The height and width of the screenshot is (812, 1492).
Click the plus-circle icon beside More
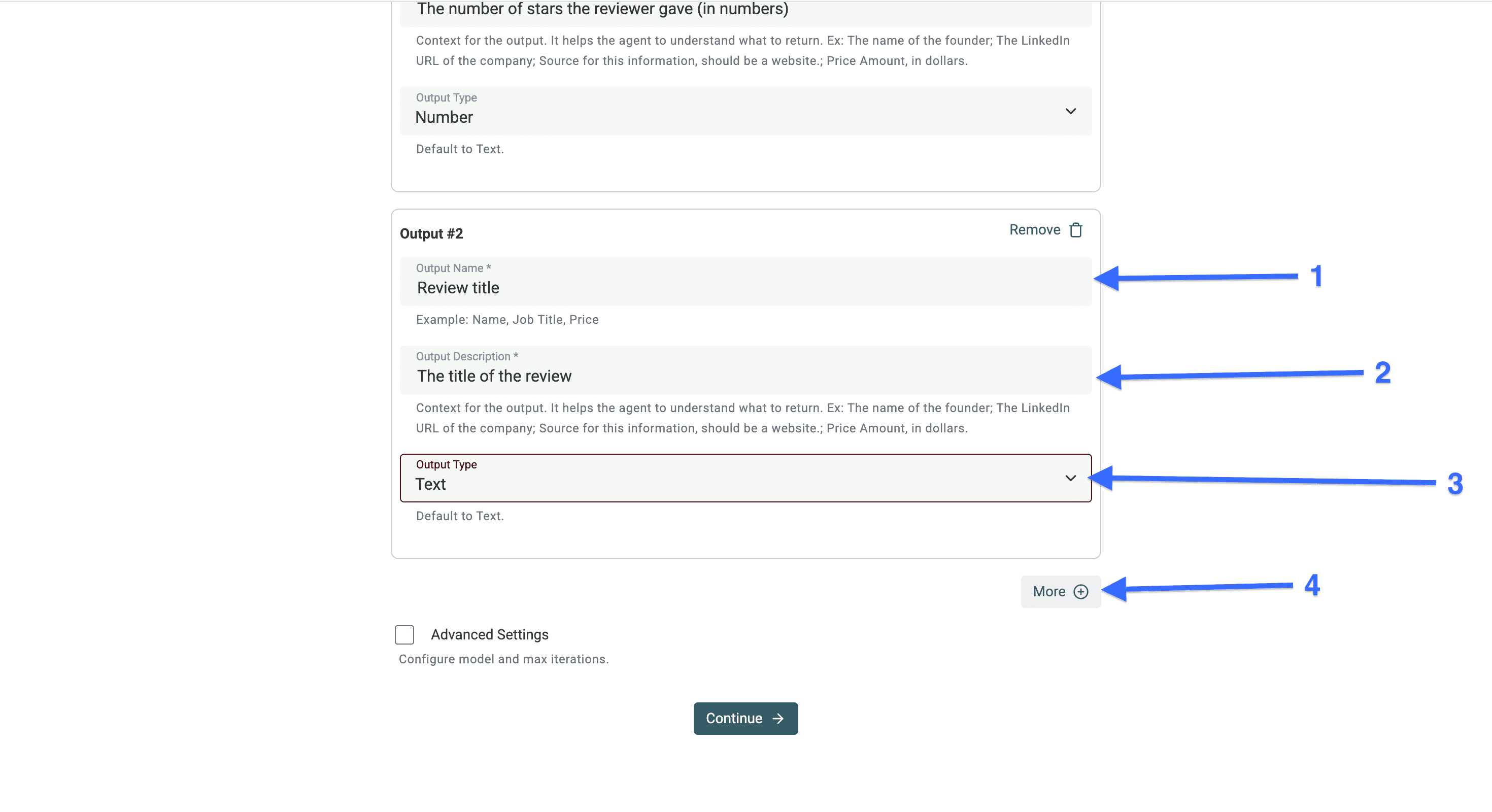[1080, 591]
